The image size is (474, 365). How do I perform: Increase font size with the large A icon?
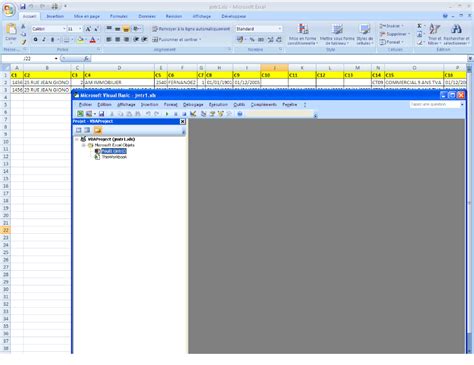[88, 29]
